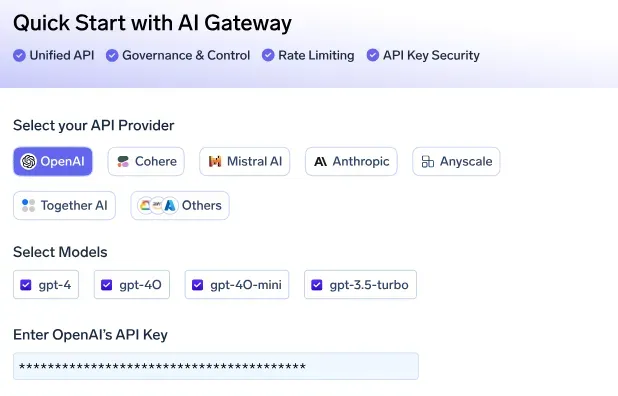Screen dimensions: 618x396
Task: Open the Others providers option
Action: 180,205
